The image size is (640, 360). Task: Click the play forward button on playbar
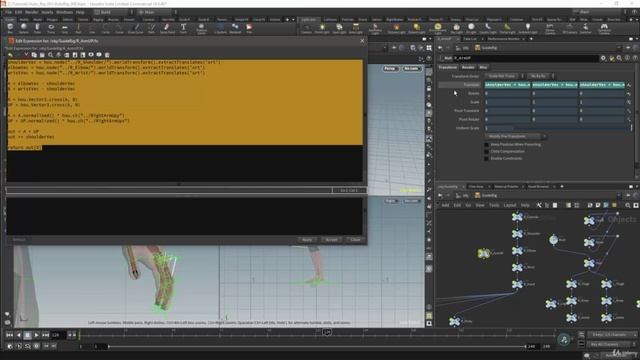[x=36, y=335]
